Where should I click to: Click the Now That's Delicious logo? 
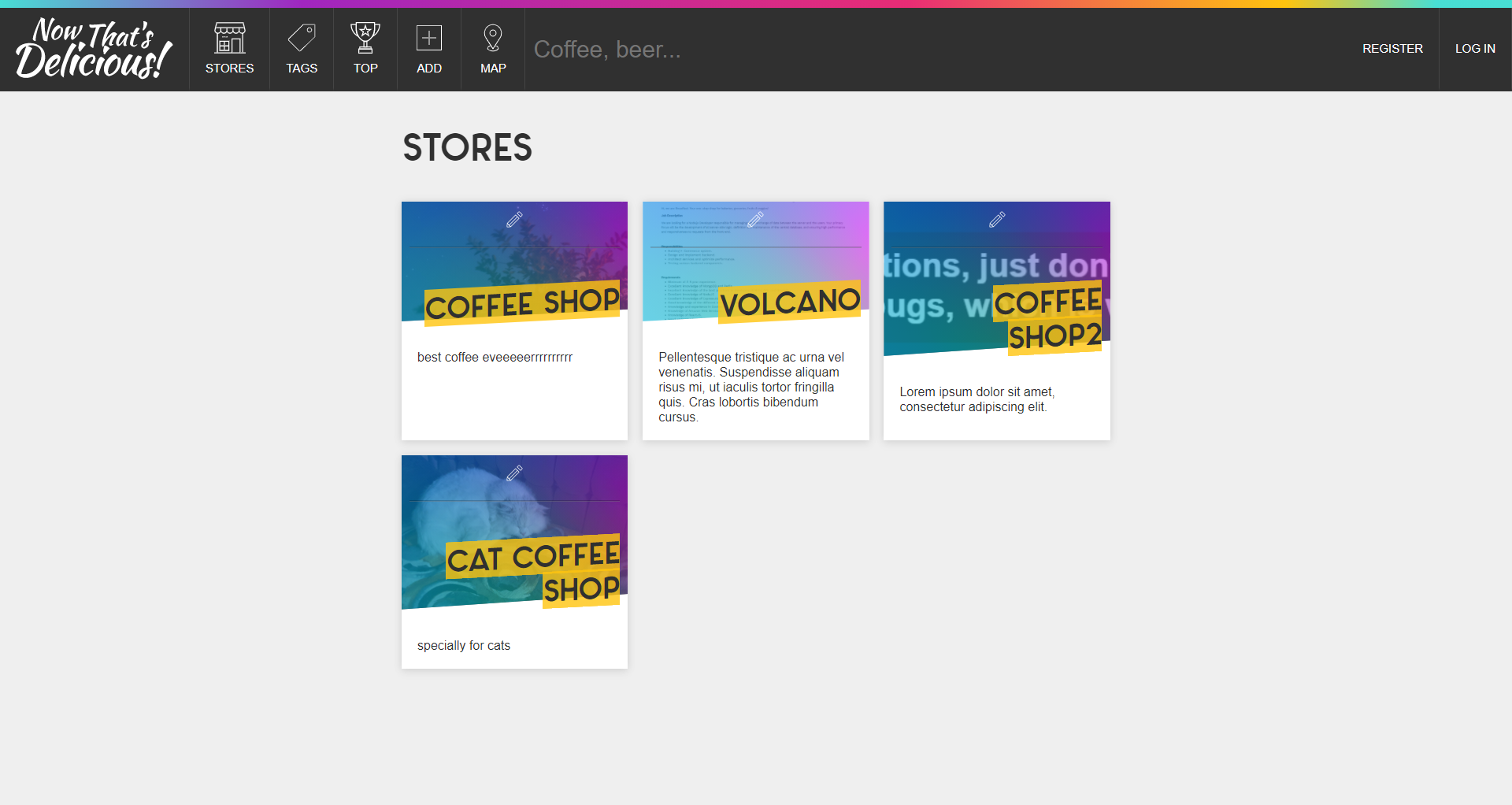coord(94,49)
